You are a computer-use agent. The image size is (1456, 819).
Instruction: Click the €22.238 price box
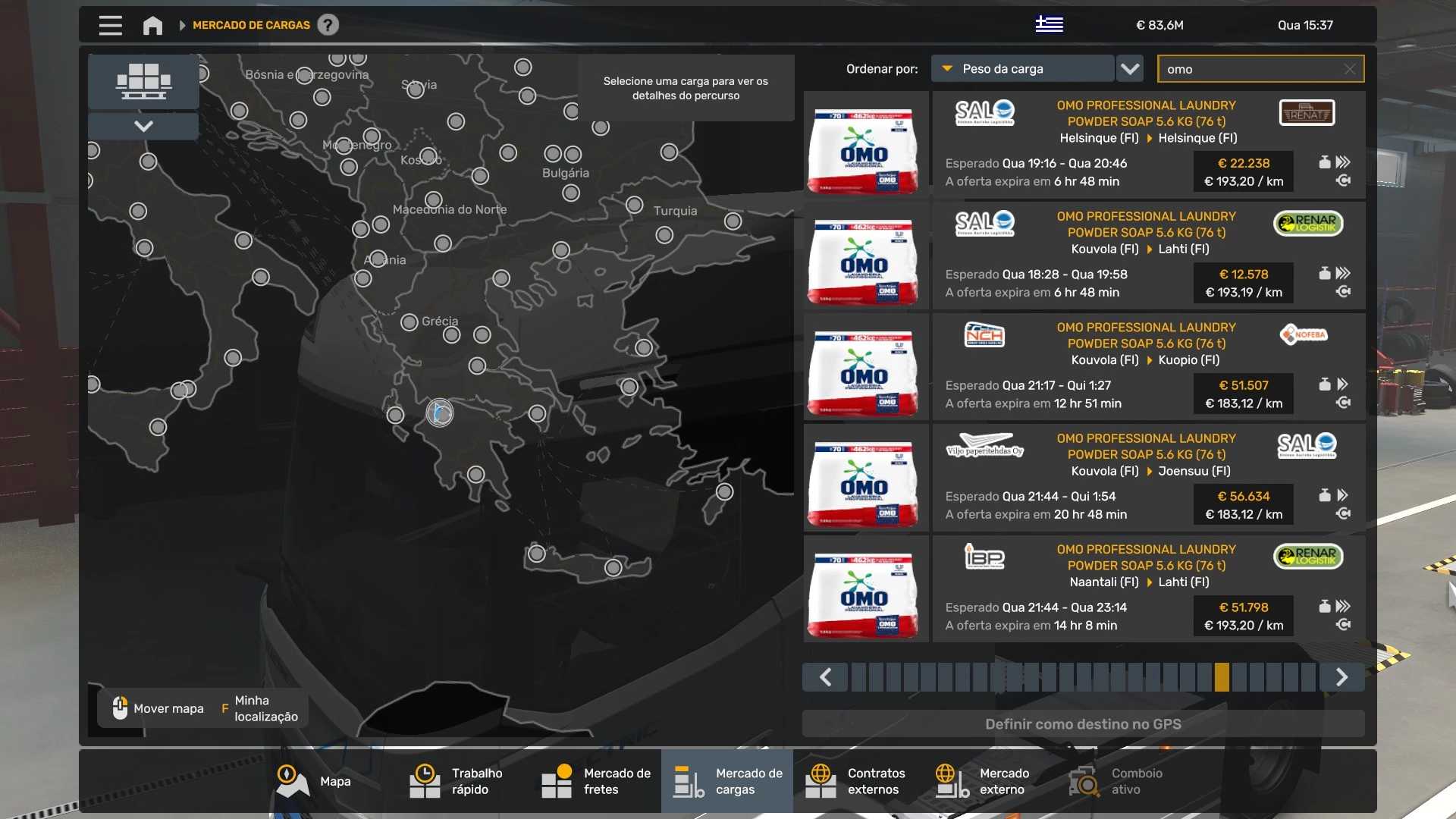[1244, 172]
